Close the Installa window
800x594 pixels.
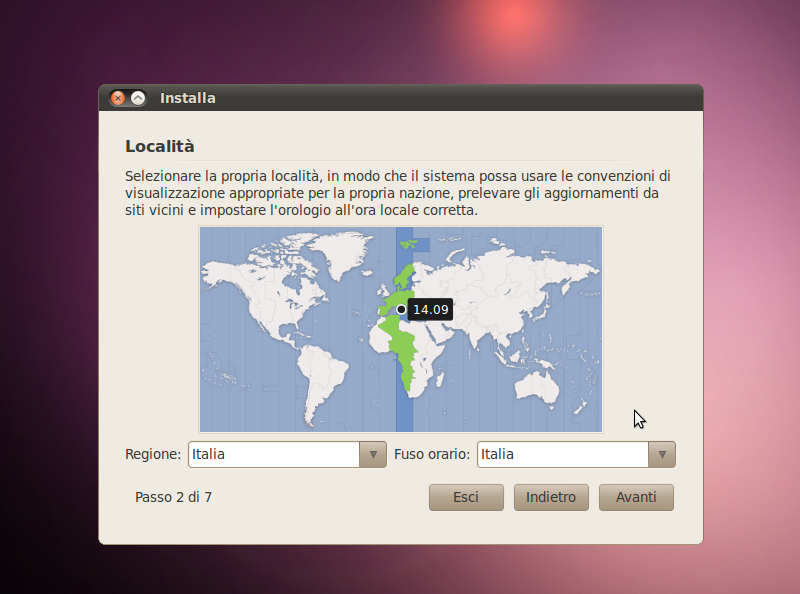pyautogui.click(x=118, y=98)
